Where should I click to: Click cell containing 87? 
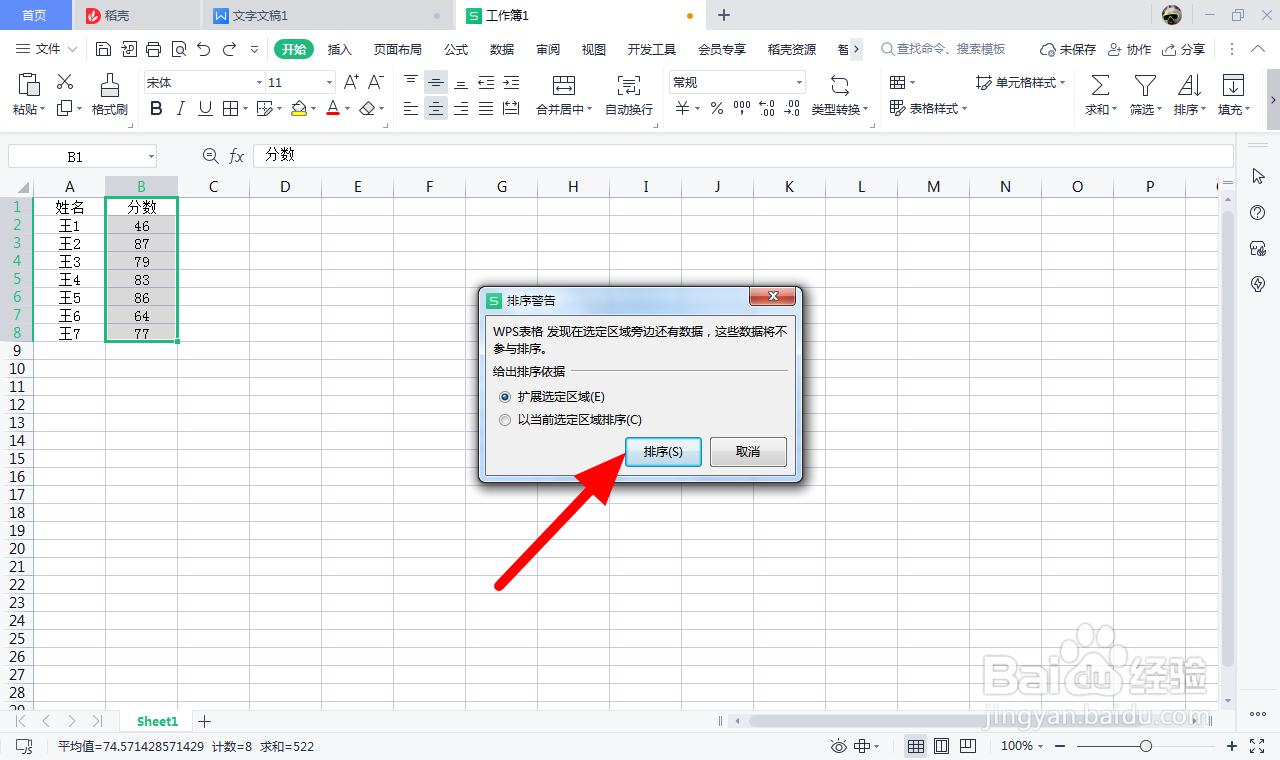pos(141,244)
